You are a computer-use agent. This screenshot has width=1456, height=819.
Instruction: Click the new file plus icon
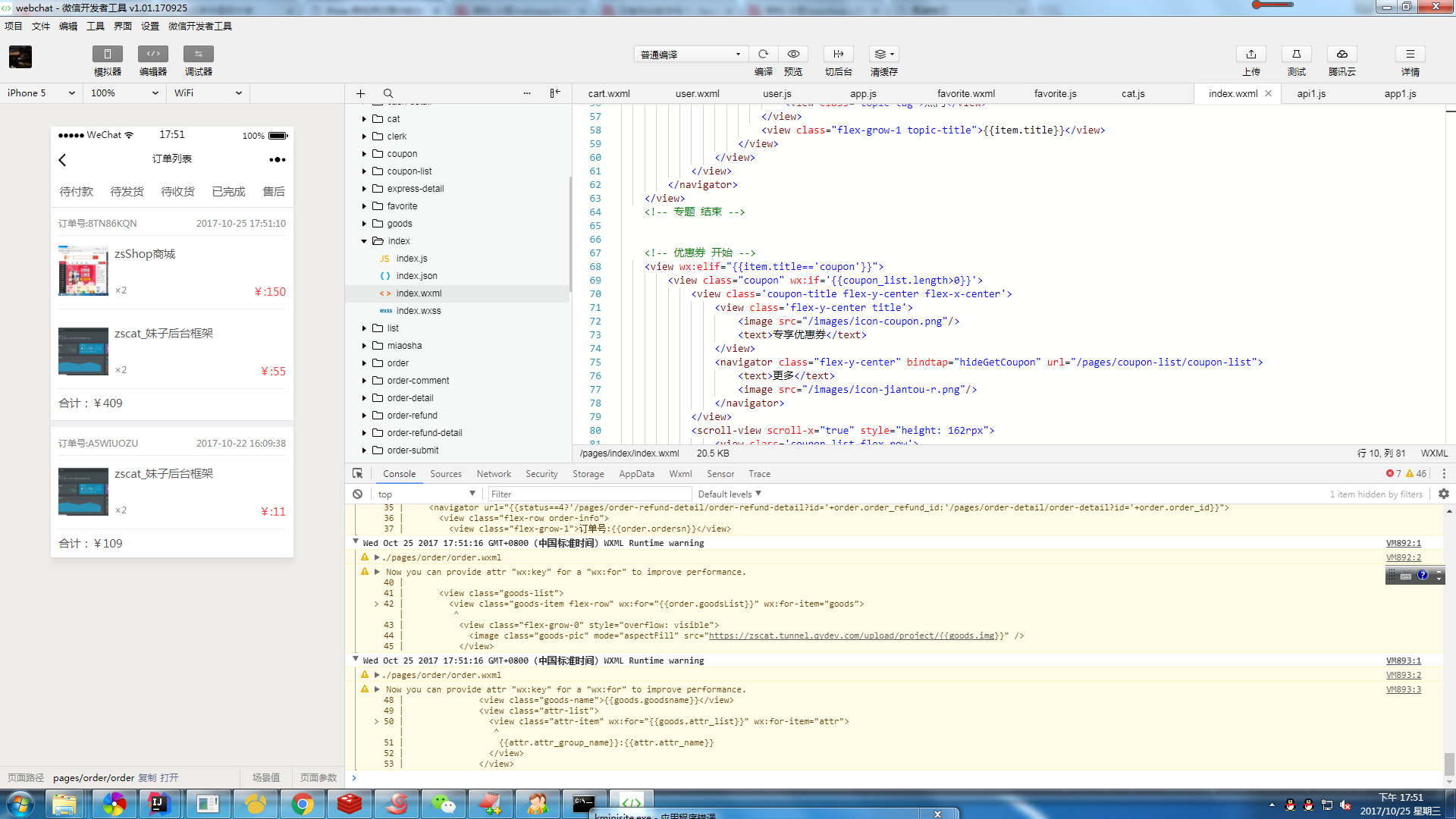click(360, 93)
